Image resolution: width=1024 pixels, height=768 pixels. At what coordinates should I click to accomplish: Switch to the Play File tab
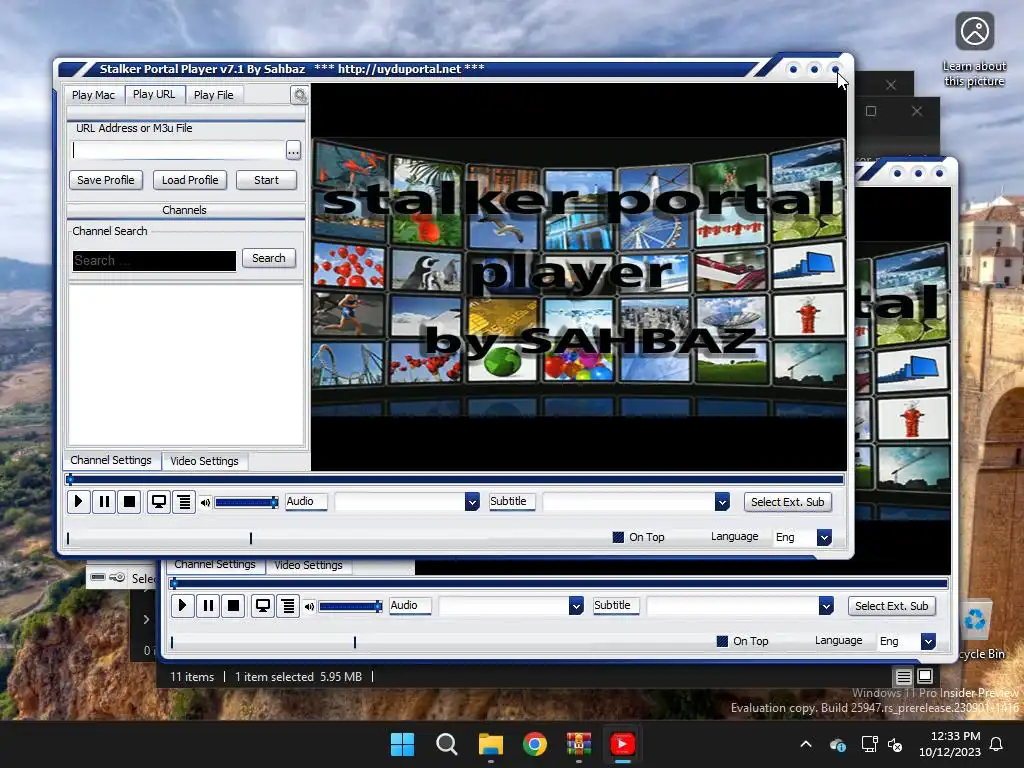click(214, 95)
